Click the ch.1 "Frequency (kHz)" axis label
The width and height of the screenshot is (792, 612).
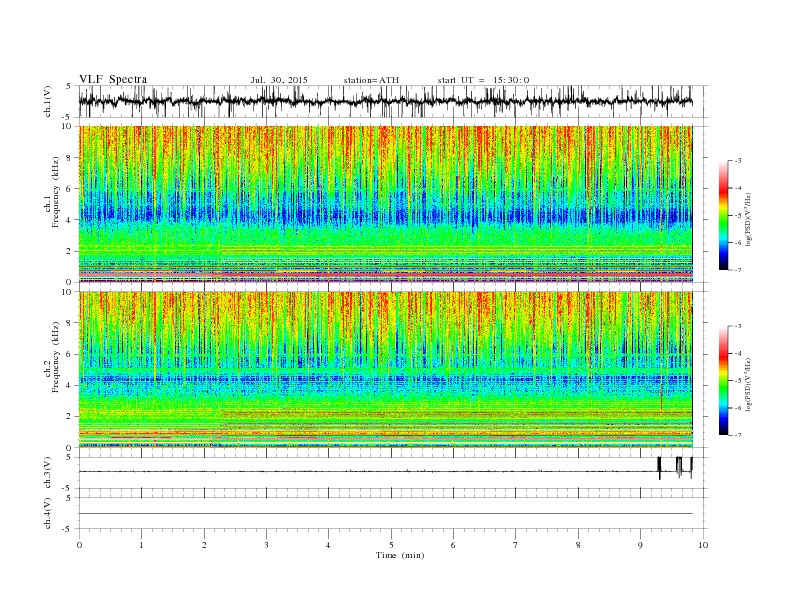pyautogui.click(x=55, y=192)
